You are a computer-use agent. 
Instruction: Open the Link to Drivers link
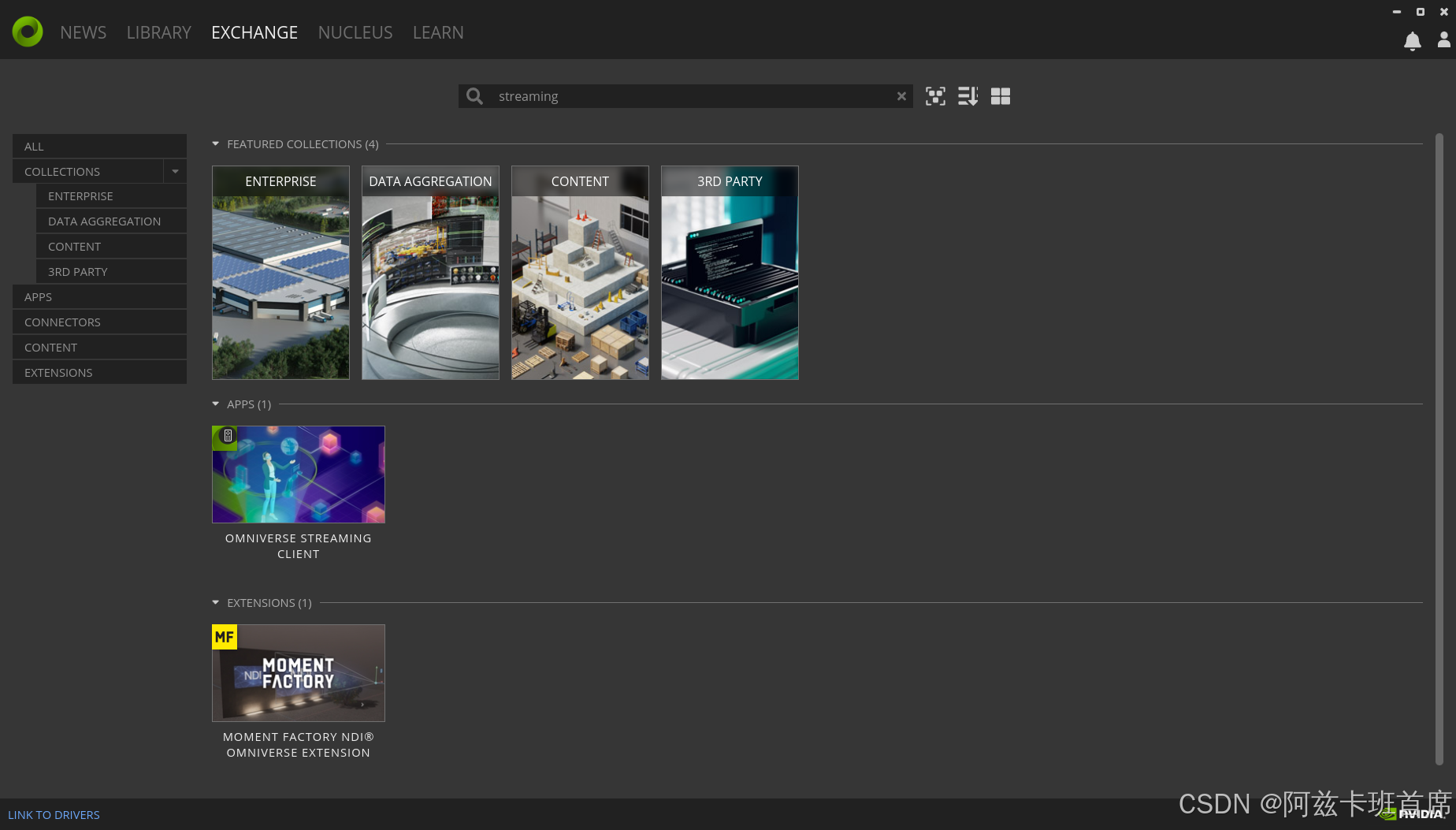54,815
